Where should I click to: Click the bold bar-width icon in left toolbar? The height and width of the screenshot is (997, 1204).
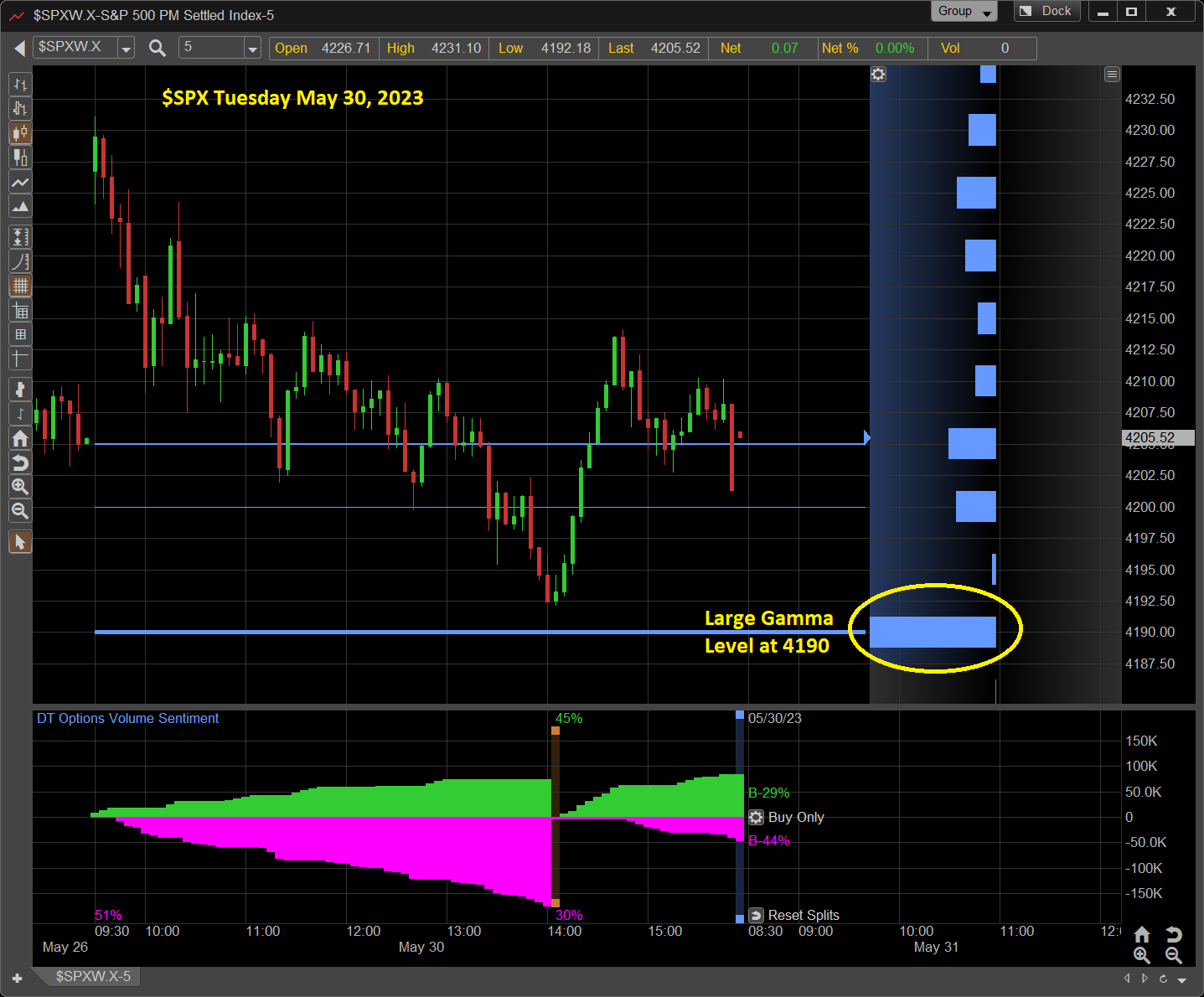point(20,390)
